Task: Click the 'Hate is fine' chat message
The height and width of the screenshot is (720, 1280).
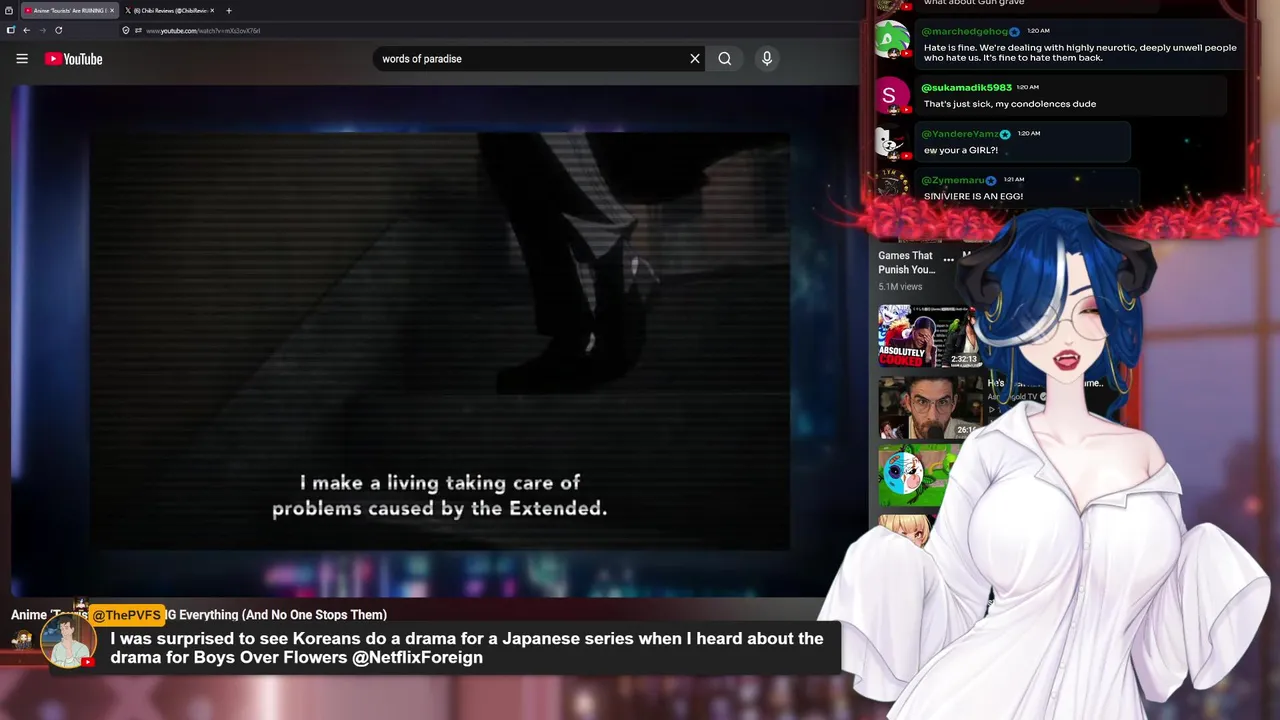Action: (1080, 52)
